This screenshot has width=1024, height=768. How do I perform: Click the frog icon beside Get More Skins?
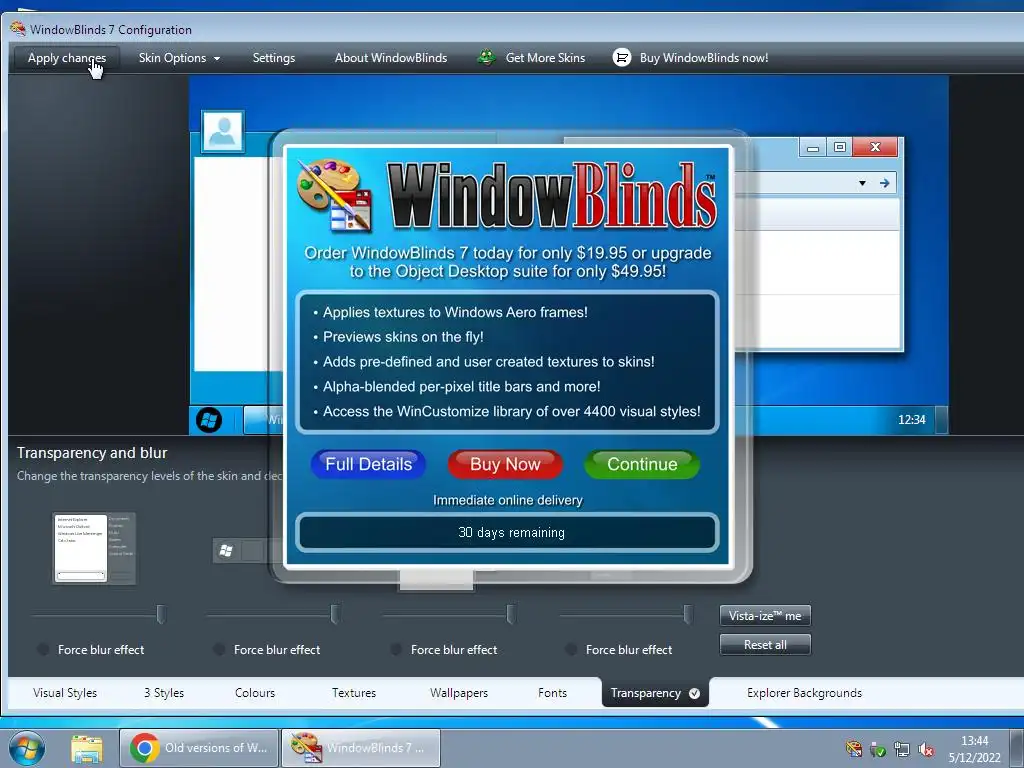click(486, 57)
